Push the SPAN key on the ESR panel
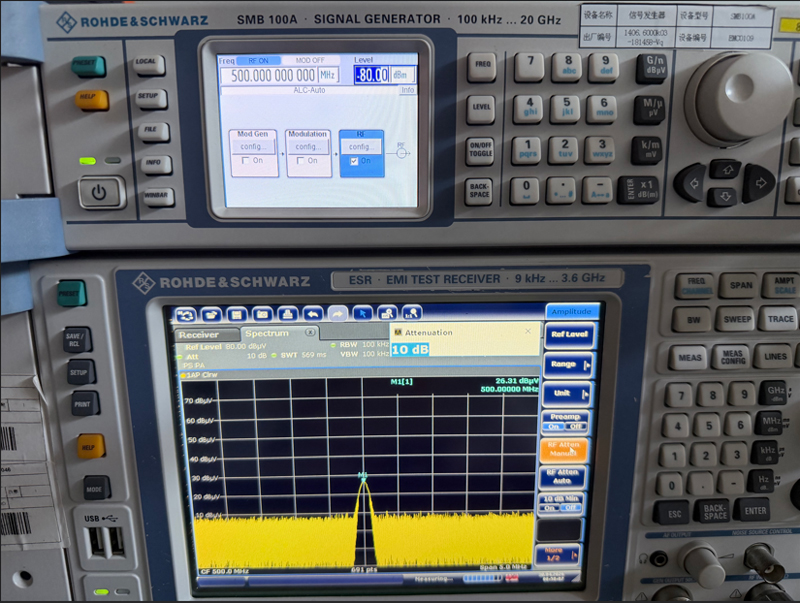The image size is (800, 603). [739, 285]
